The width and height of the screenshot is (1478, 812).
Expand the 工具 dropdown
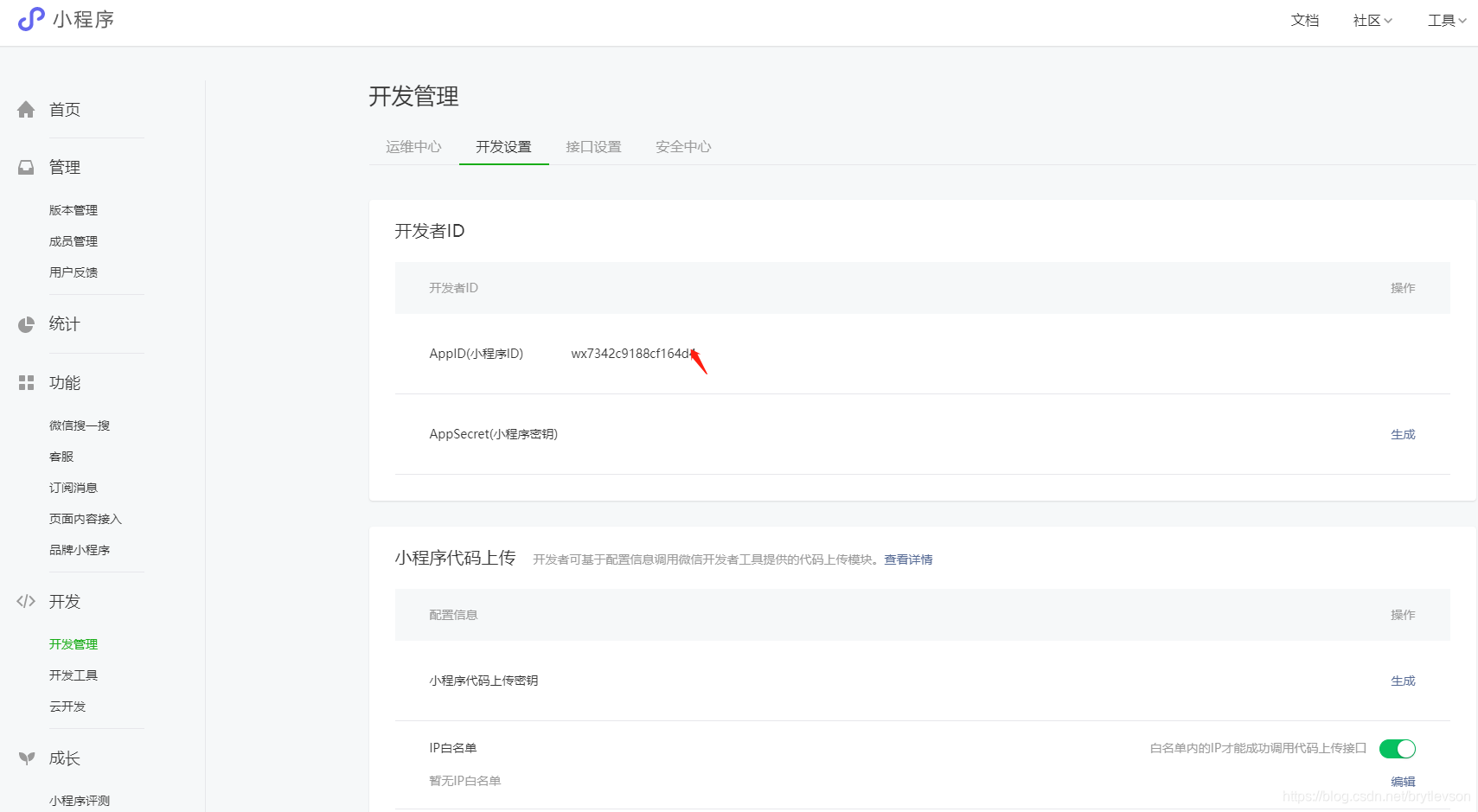click(1446, 20)
